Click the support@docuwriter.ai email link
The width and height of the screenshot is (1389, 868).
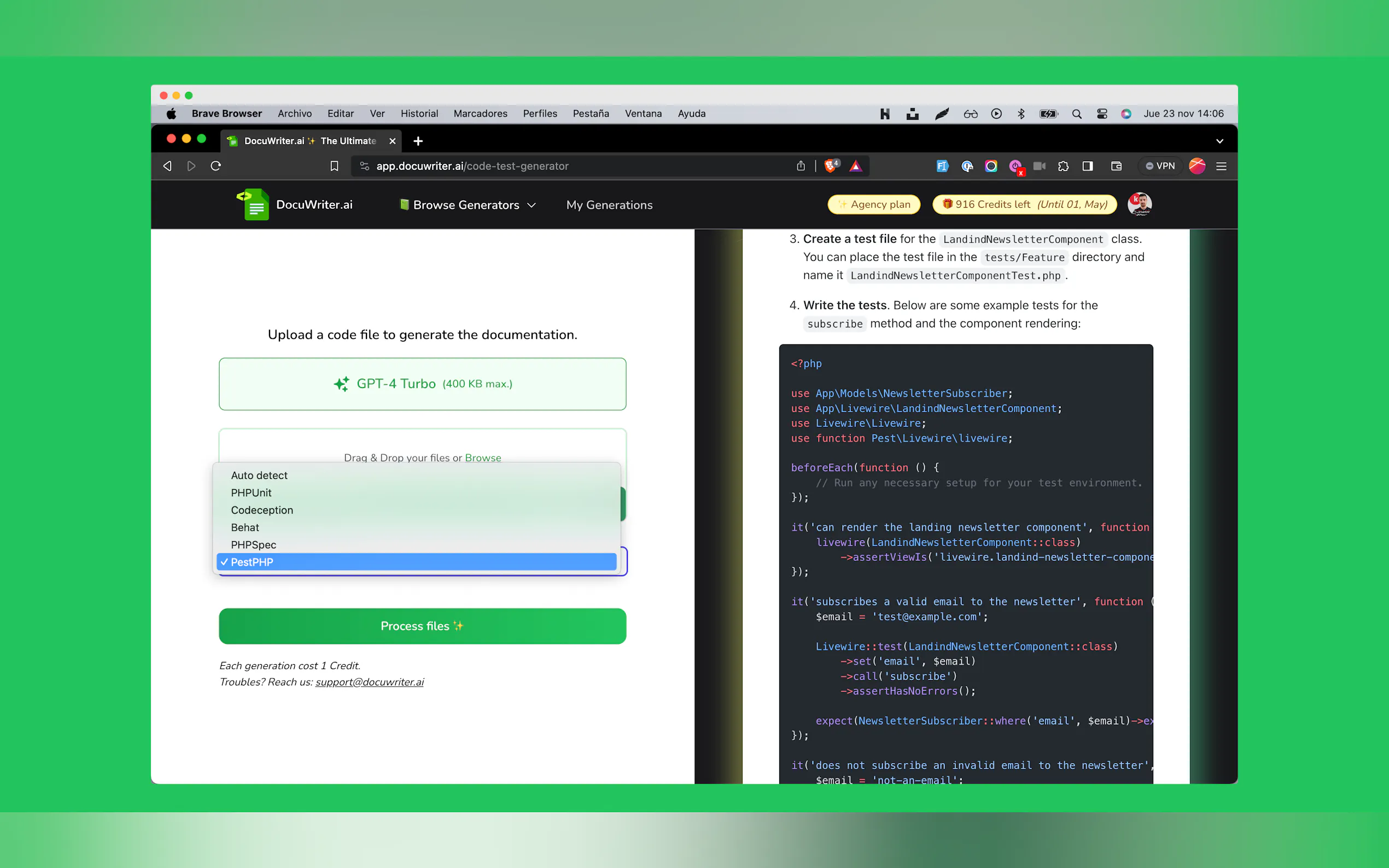pyautogui.click(x=369, y=682)
